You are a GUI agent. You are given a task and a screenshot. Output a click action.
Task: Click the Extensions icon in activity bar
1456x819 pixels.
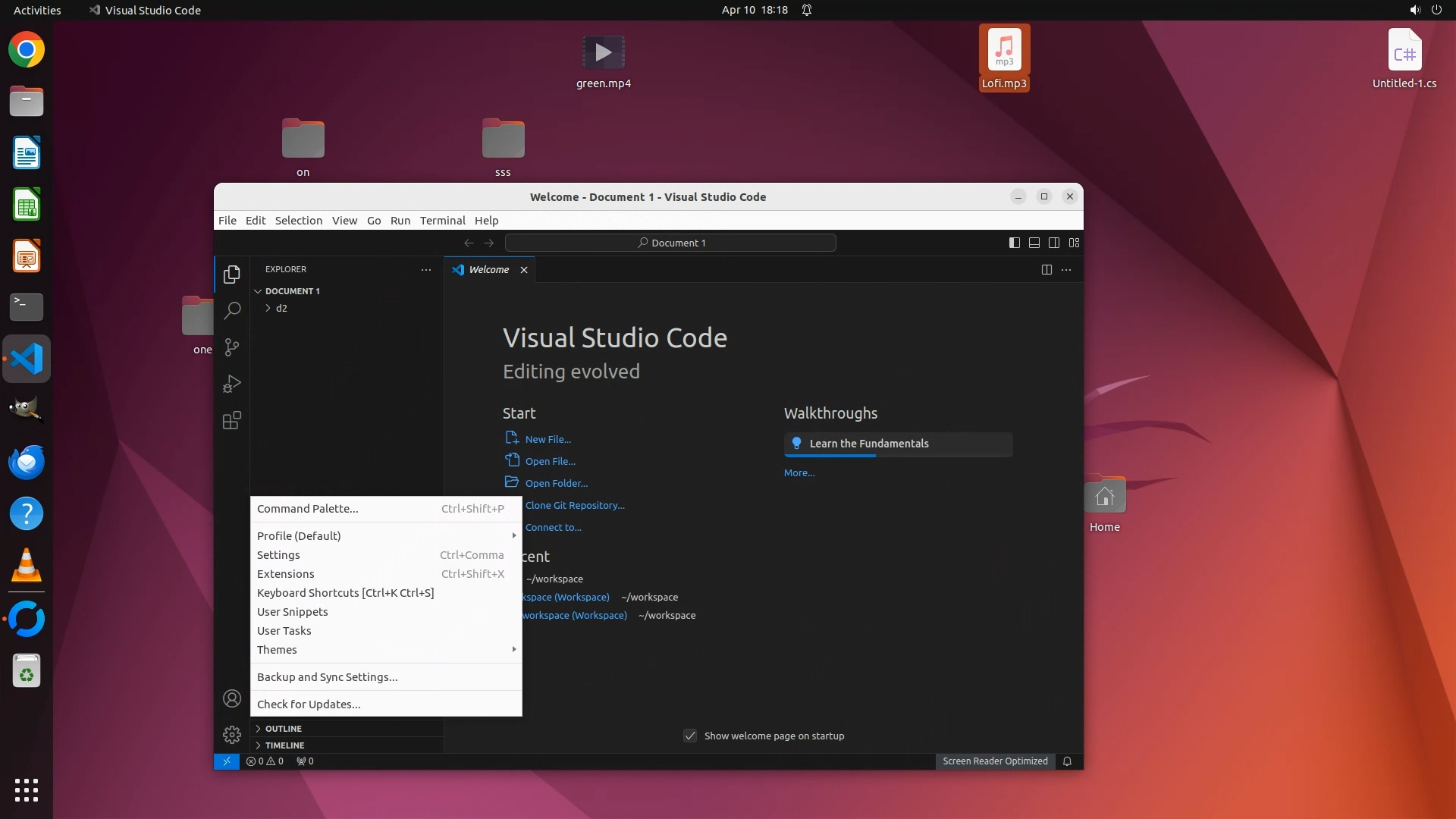click(232, 420)
